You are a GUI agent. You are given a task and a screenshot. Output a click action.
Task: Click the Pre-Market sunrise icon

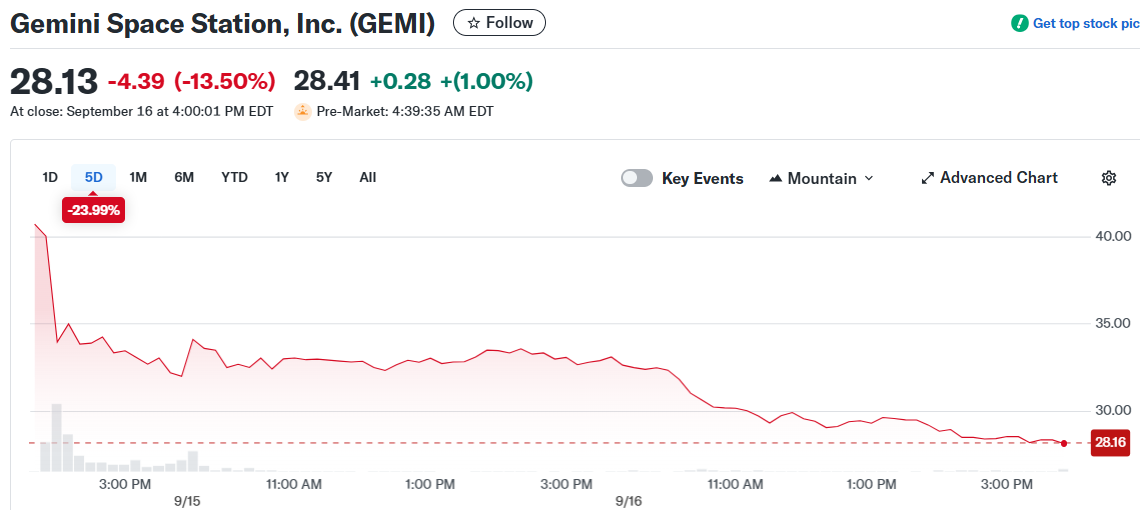pyautogui.click(x=302, y=112)
